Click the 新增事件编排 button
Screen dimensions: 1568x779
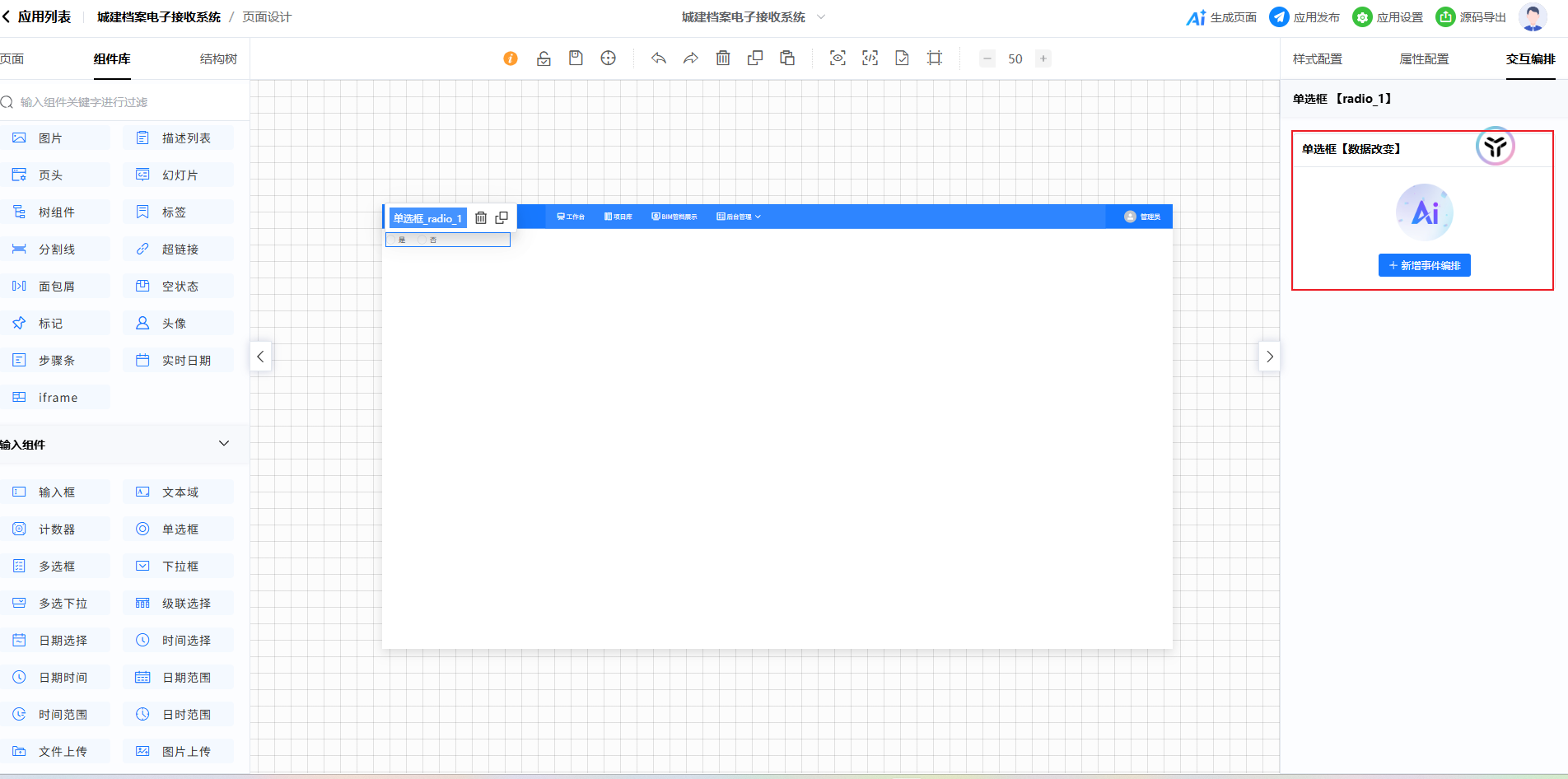1424,265
